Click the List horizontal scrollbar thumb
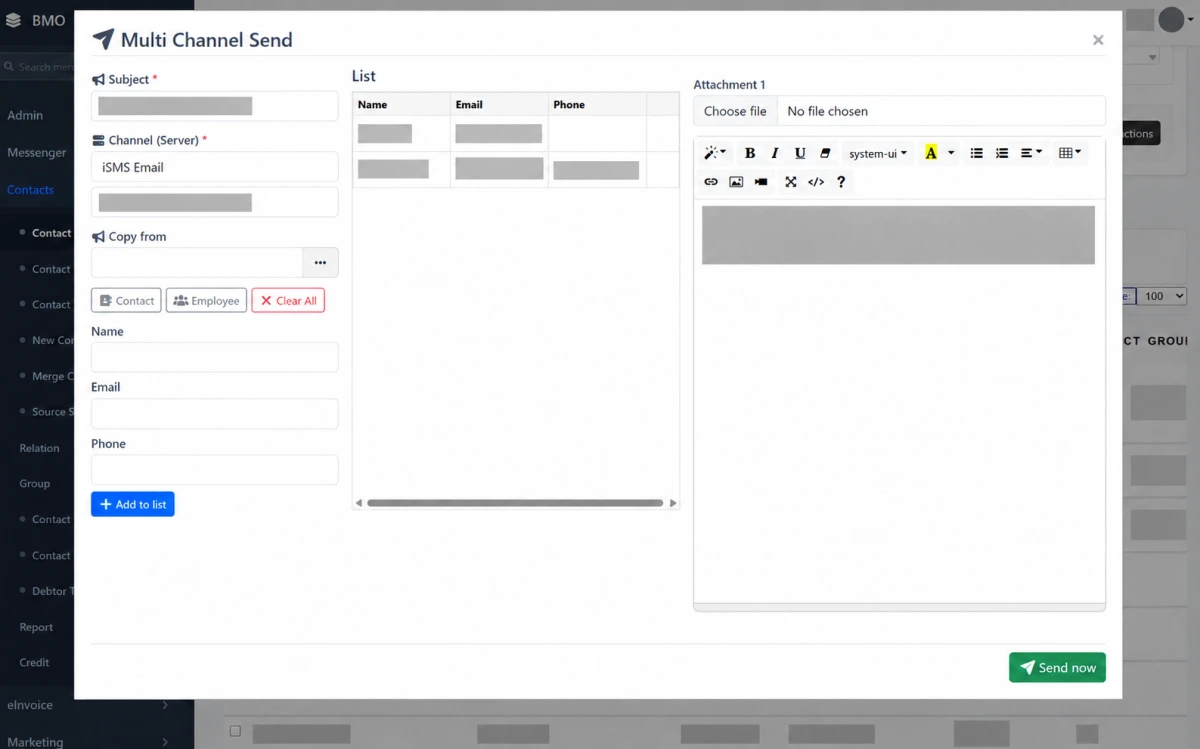This screenshot has height=749, width=1200. 515,503
